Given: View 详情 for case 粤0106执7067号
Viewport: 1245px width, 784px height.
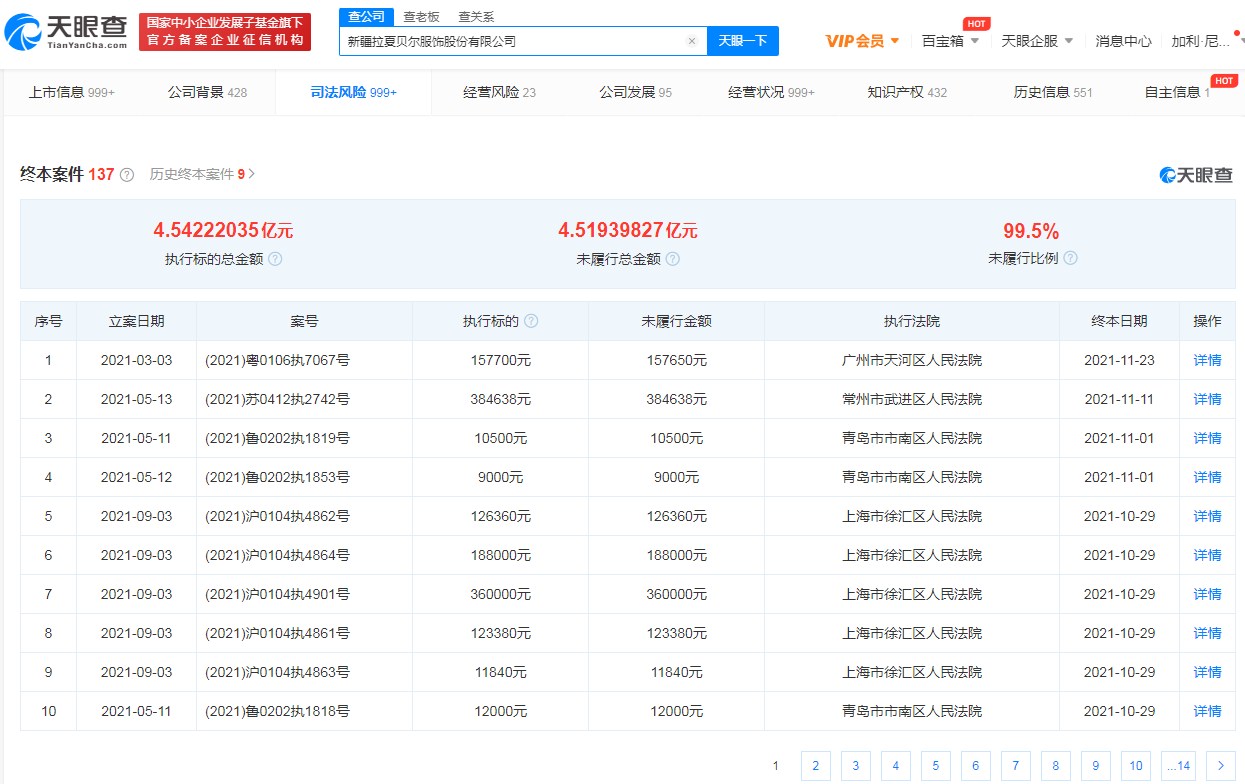Looking at the screenshot, I should pos(1207,360).
